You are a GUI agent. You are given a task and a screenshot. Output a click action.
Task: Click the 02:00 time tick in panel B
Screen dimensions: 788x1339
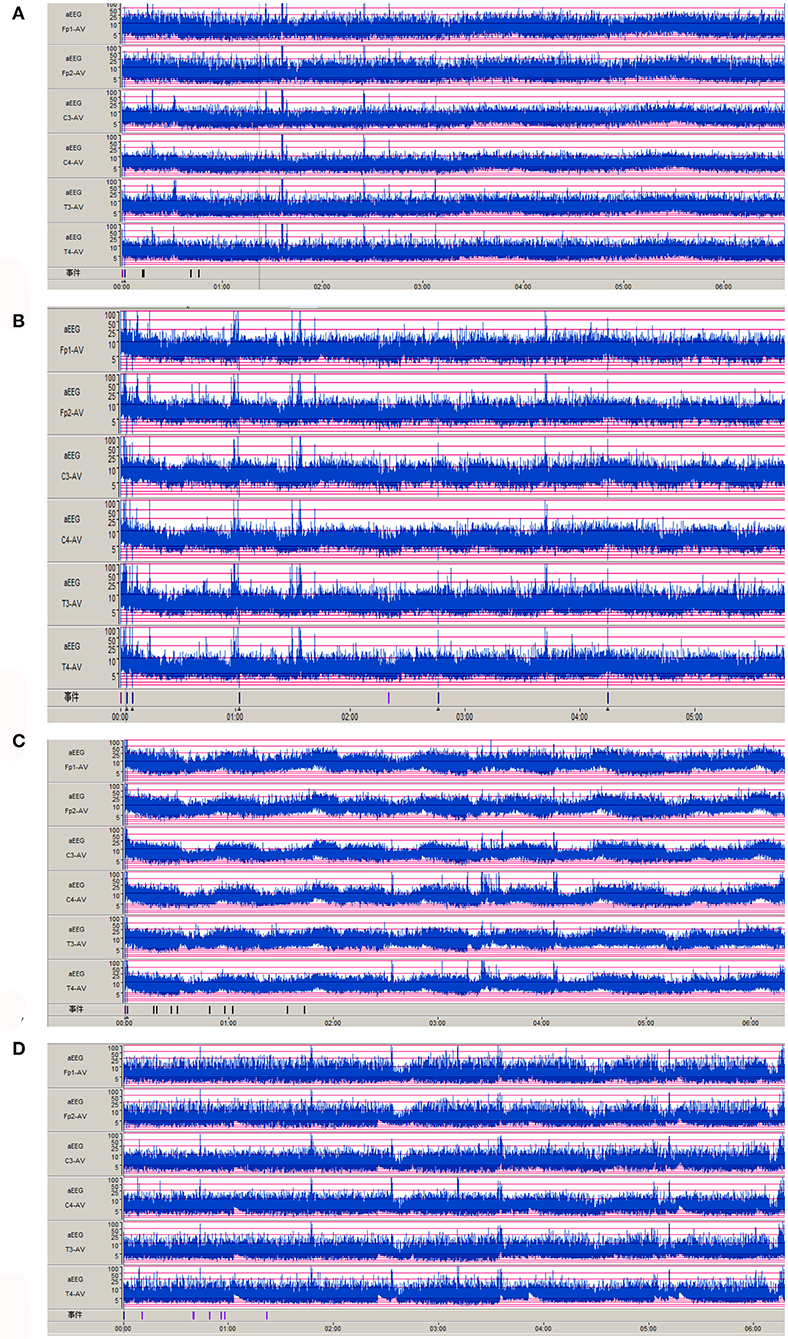(349, 717)
